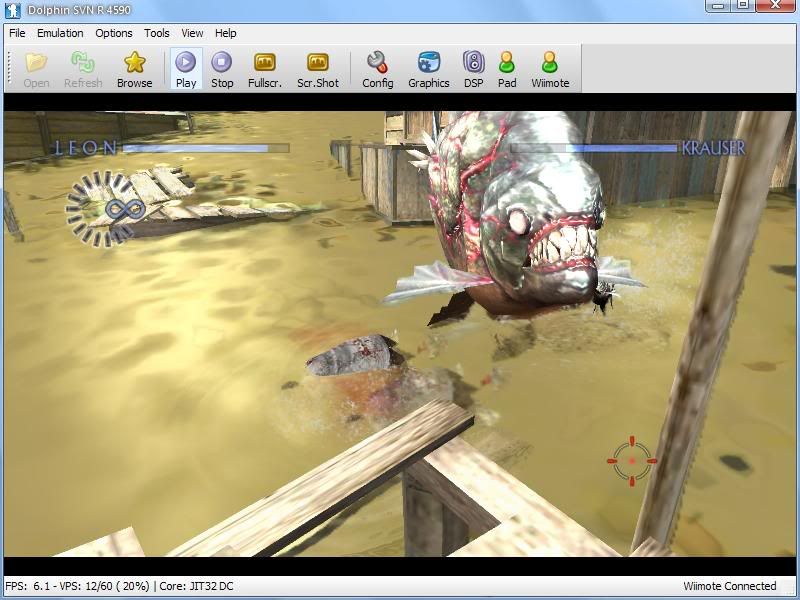Open the Graphics plugin settings

tap(429, 69)
